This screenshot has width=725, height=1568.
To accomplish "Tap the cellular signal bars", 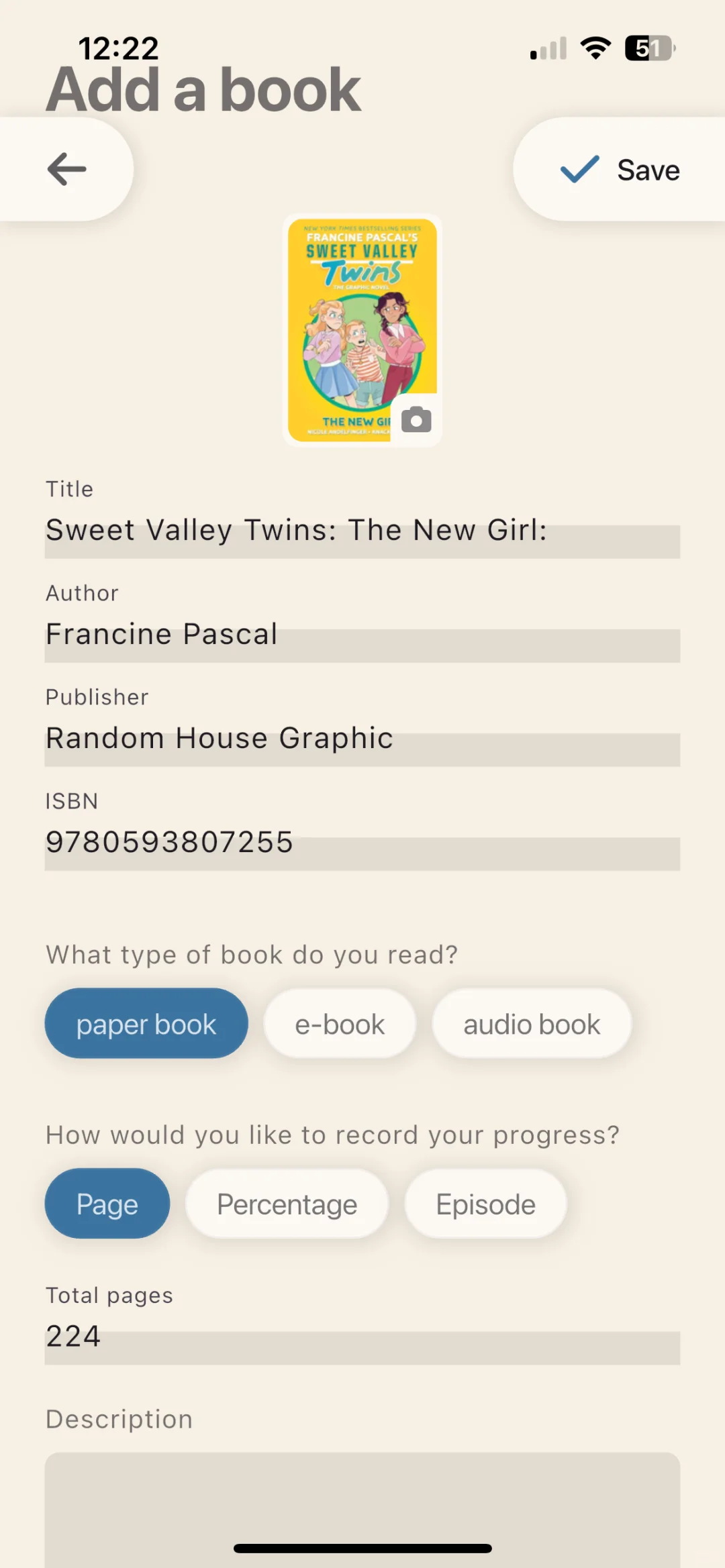I will coord(548,49).
